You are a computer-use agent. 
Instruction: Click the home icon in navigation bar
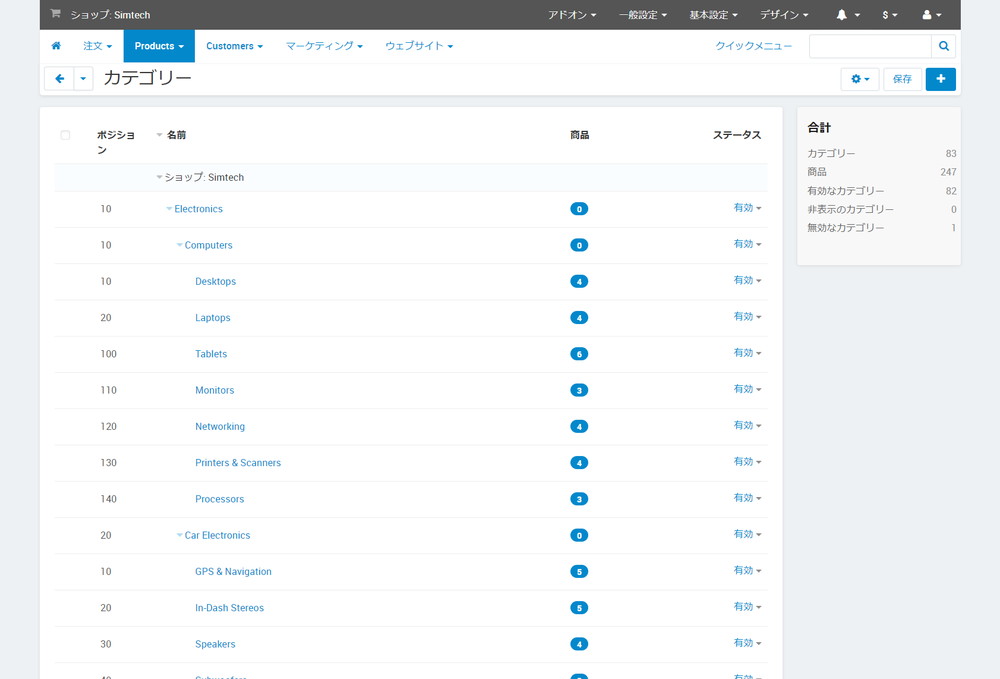[x=56, y=46]
